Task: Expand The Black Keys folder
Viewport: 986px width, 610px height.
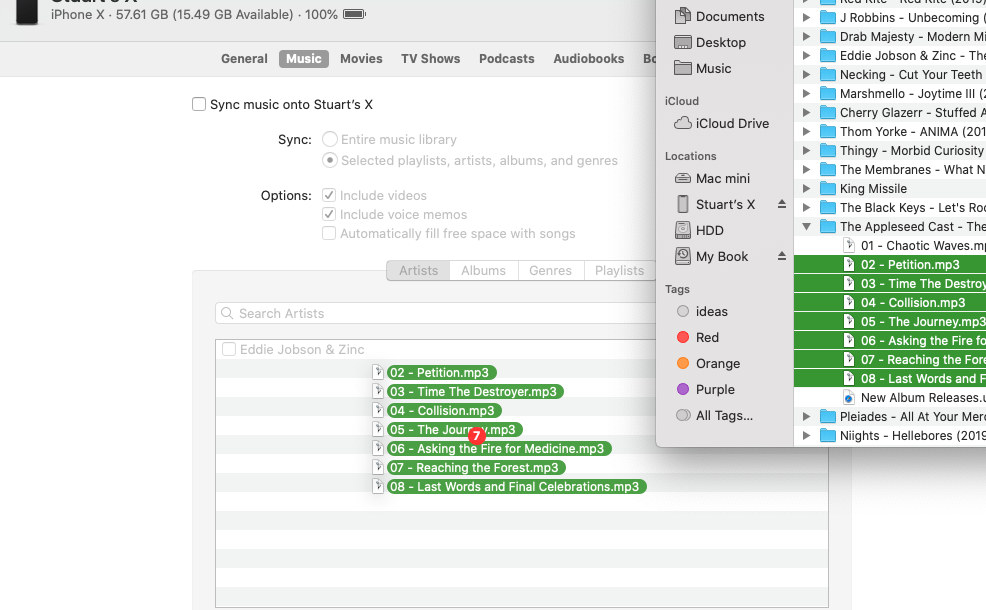Action: [806, 208]
